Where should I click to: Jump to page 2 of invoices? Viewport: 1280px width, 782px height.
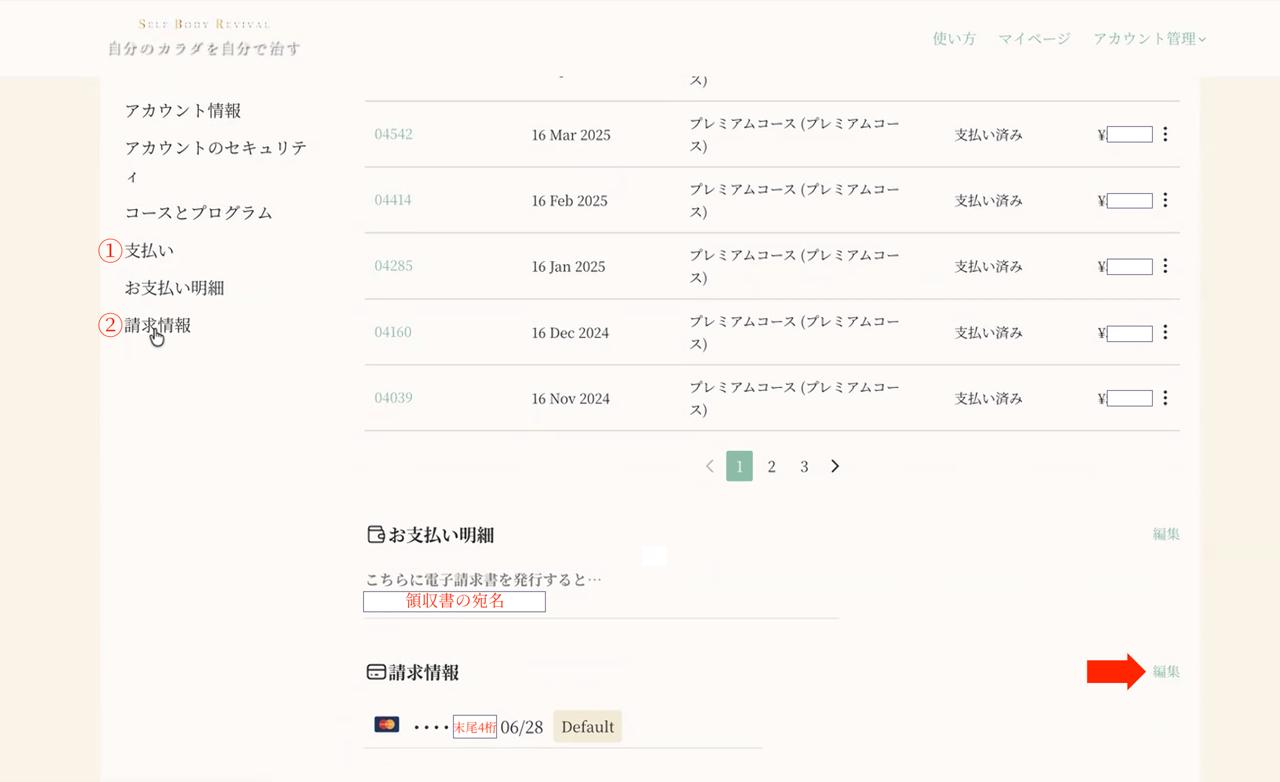(771, 466)
